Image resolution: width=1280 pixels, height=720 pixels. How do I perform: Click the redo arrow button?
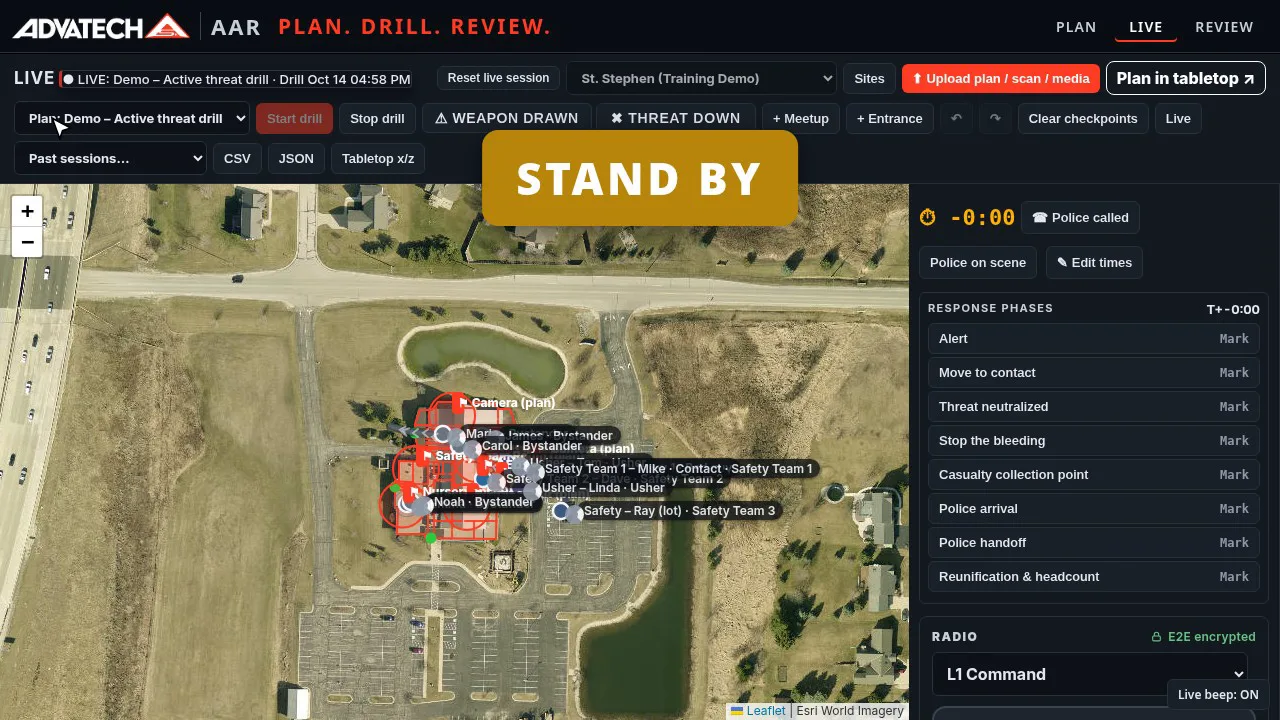tap(995, 118)
